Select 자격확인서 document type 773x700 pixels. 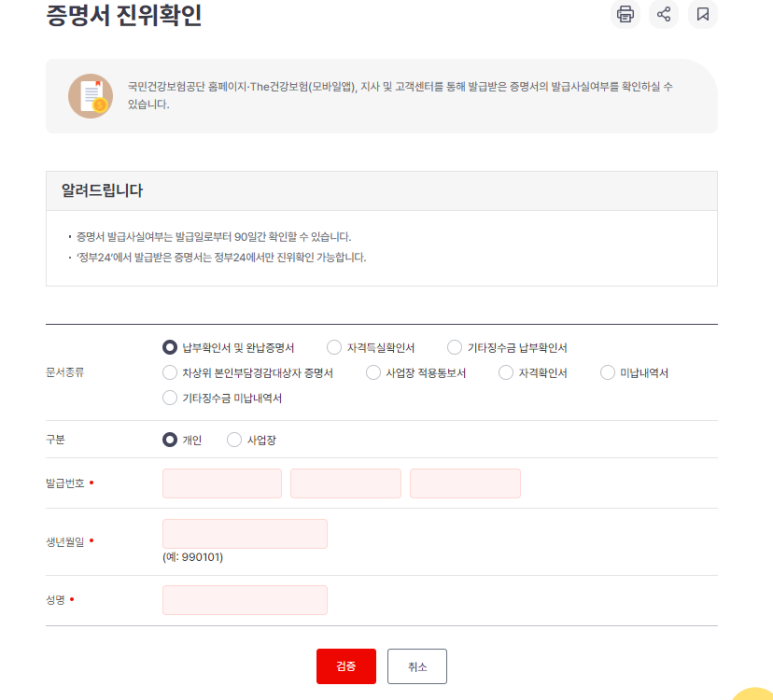pos(506,373)
